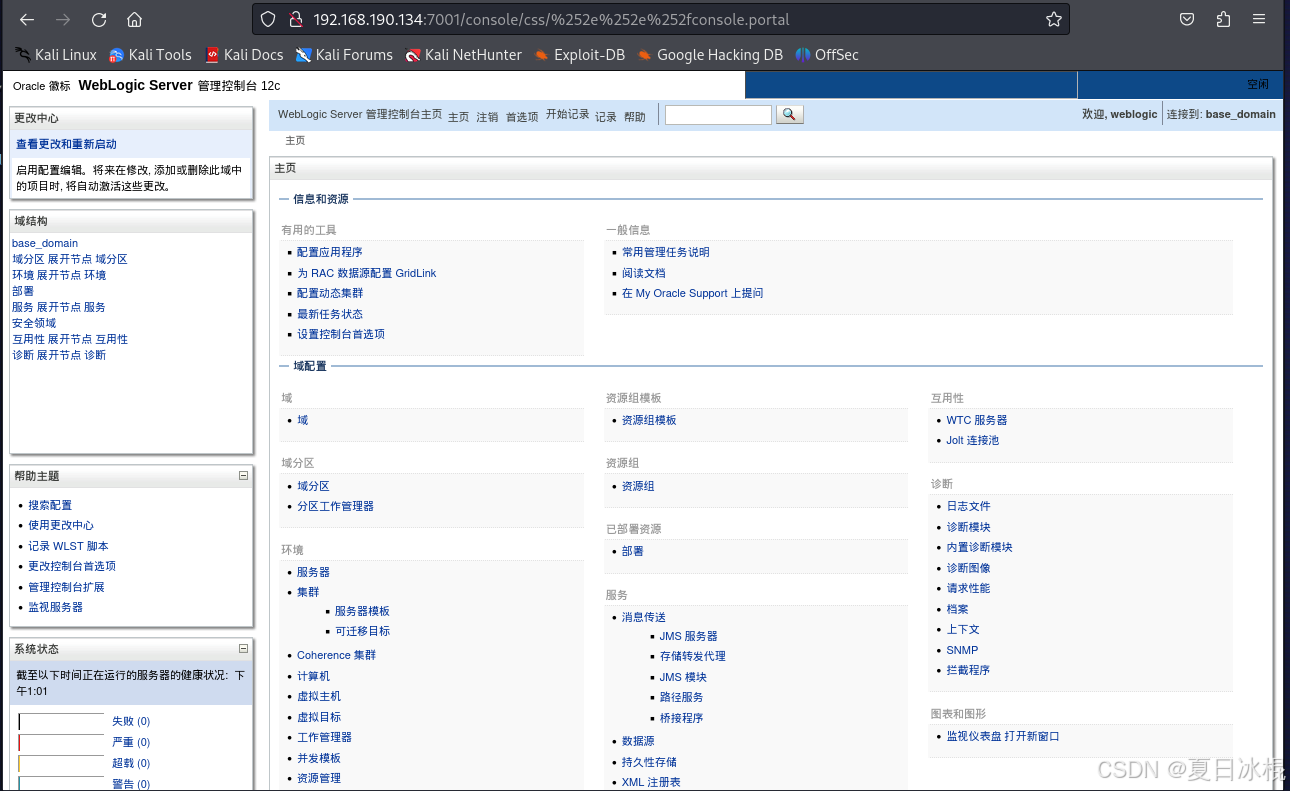This screenshot has width=1290, height=791.
Task: Click the insecure connection lock icon
Action: point(295,19)
